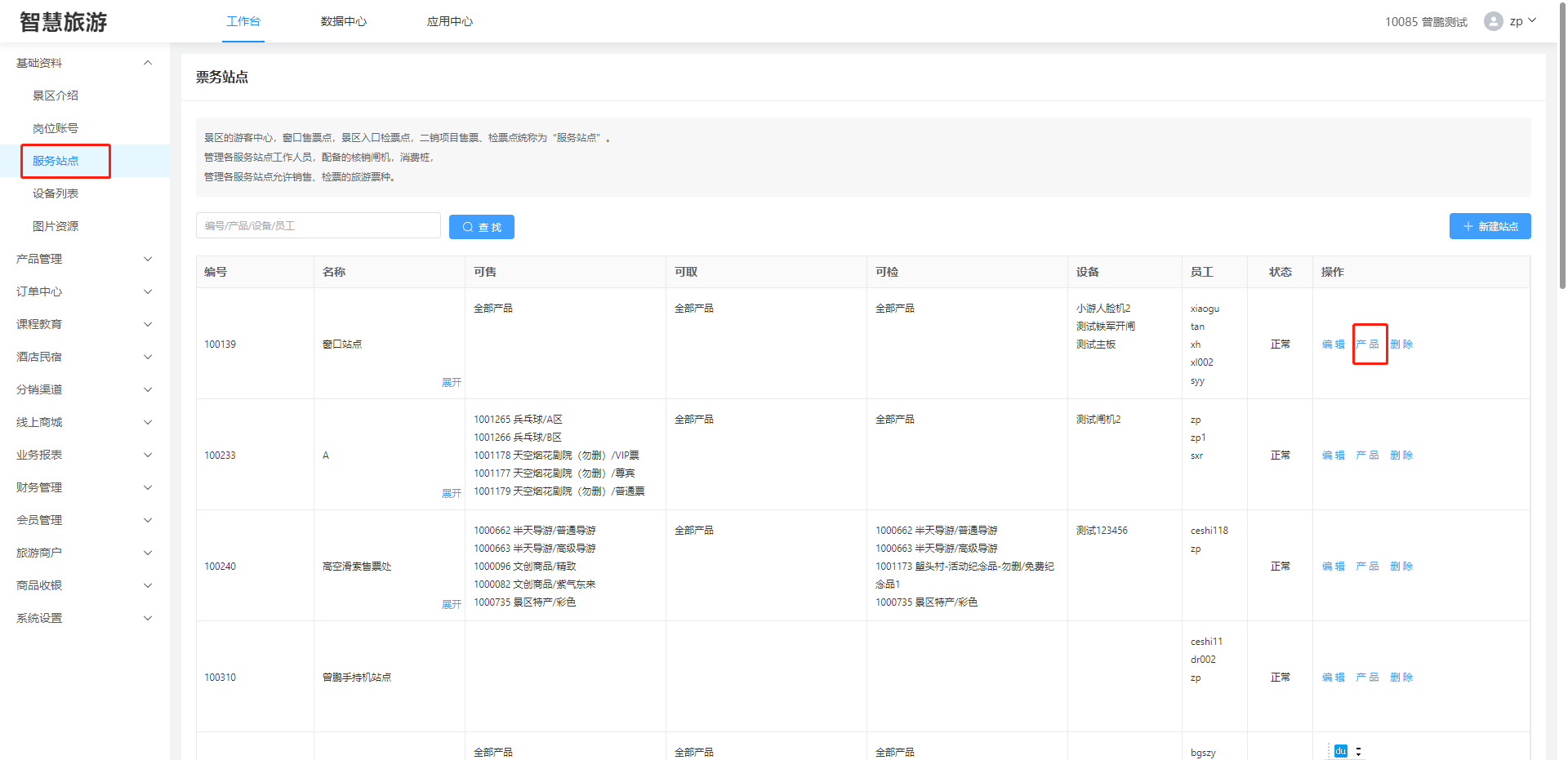Click the blue du input-method icon

[x=1340, y=751]
